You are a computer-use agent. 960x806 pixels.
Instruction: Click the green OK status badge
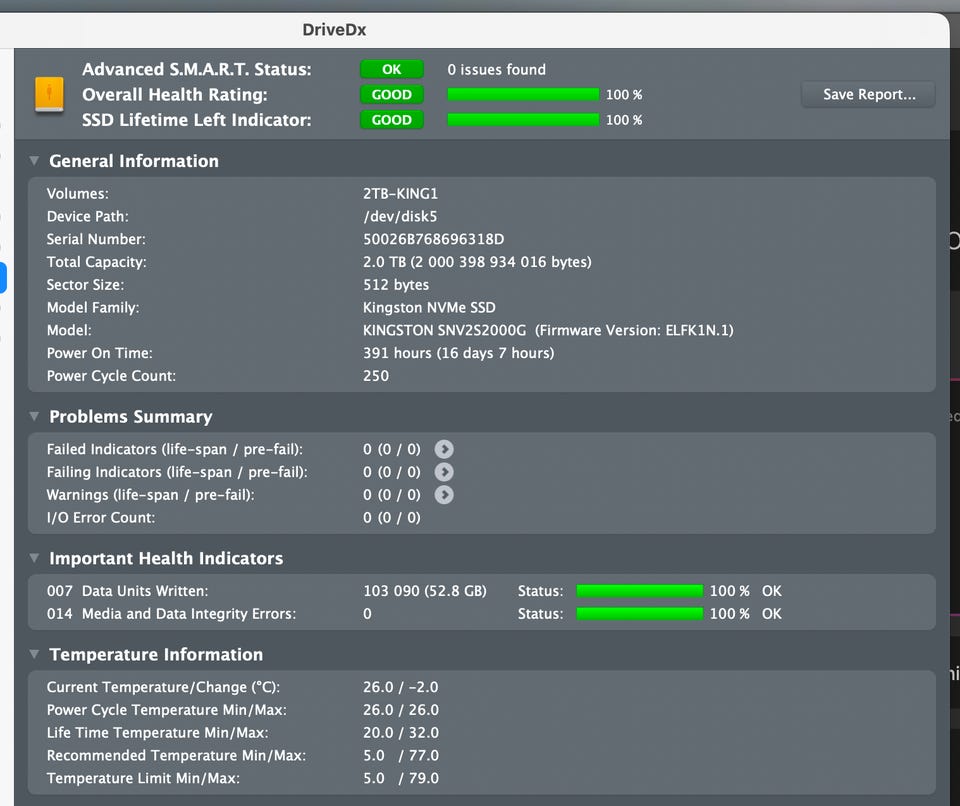(x=392, y=69)
